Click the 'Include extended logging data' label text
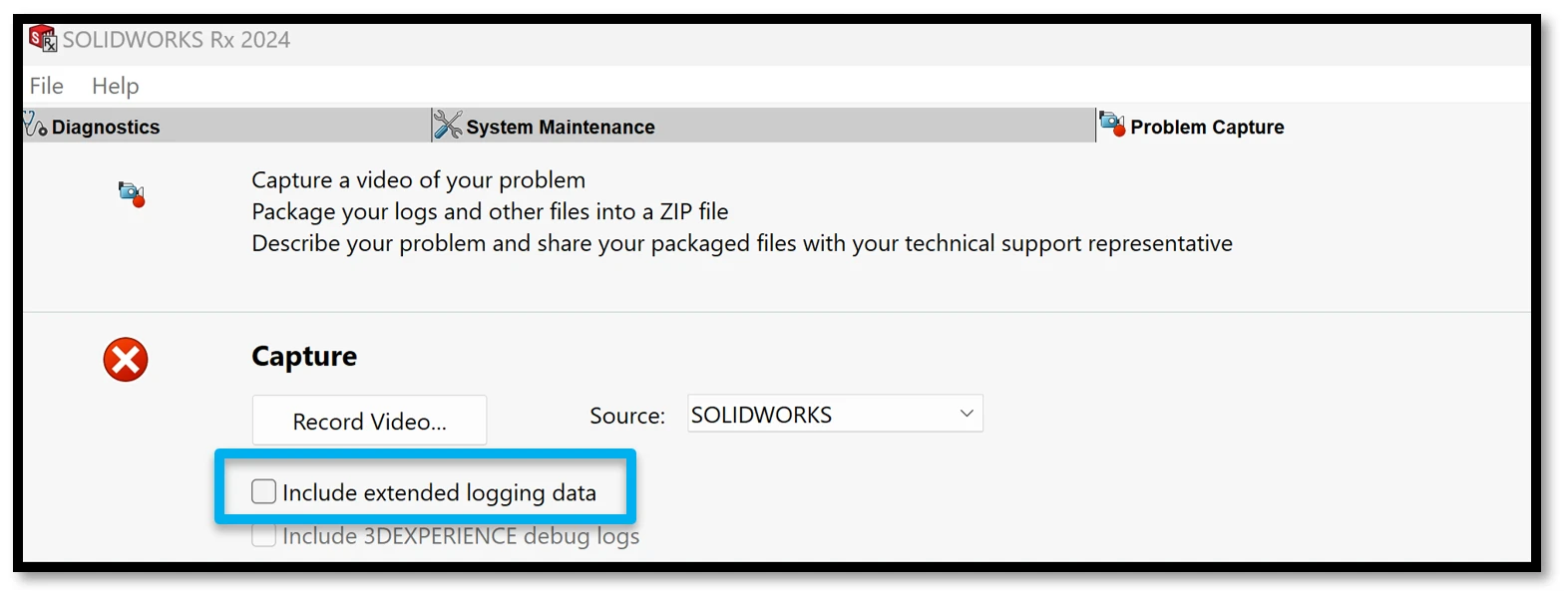This screenshot has width=1568, height=593. pyautogui.click(x=439, y=492)
